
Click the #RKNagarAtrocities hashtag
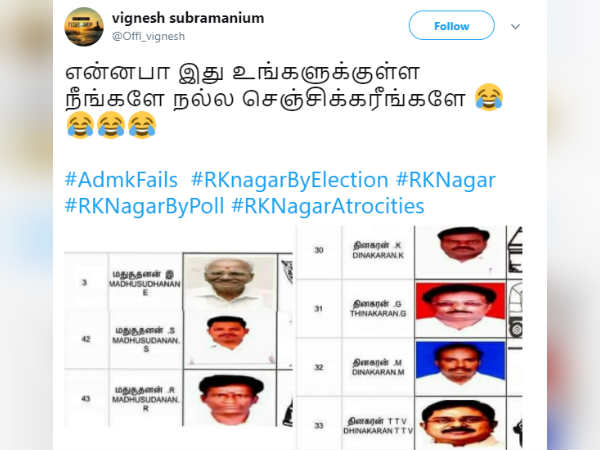click(x=328, y=206)
